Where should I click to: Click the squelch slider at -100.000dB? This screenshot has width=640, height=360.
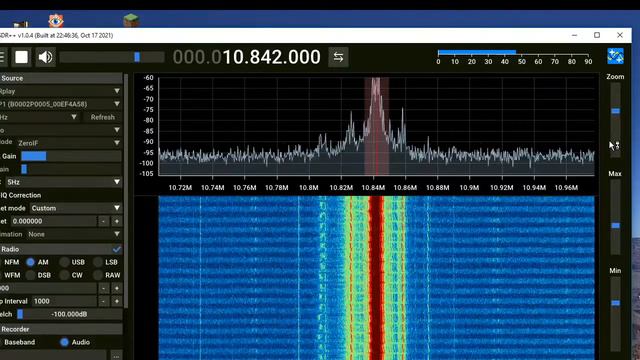[x=69, y=314]
